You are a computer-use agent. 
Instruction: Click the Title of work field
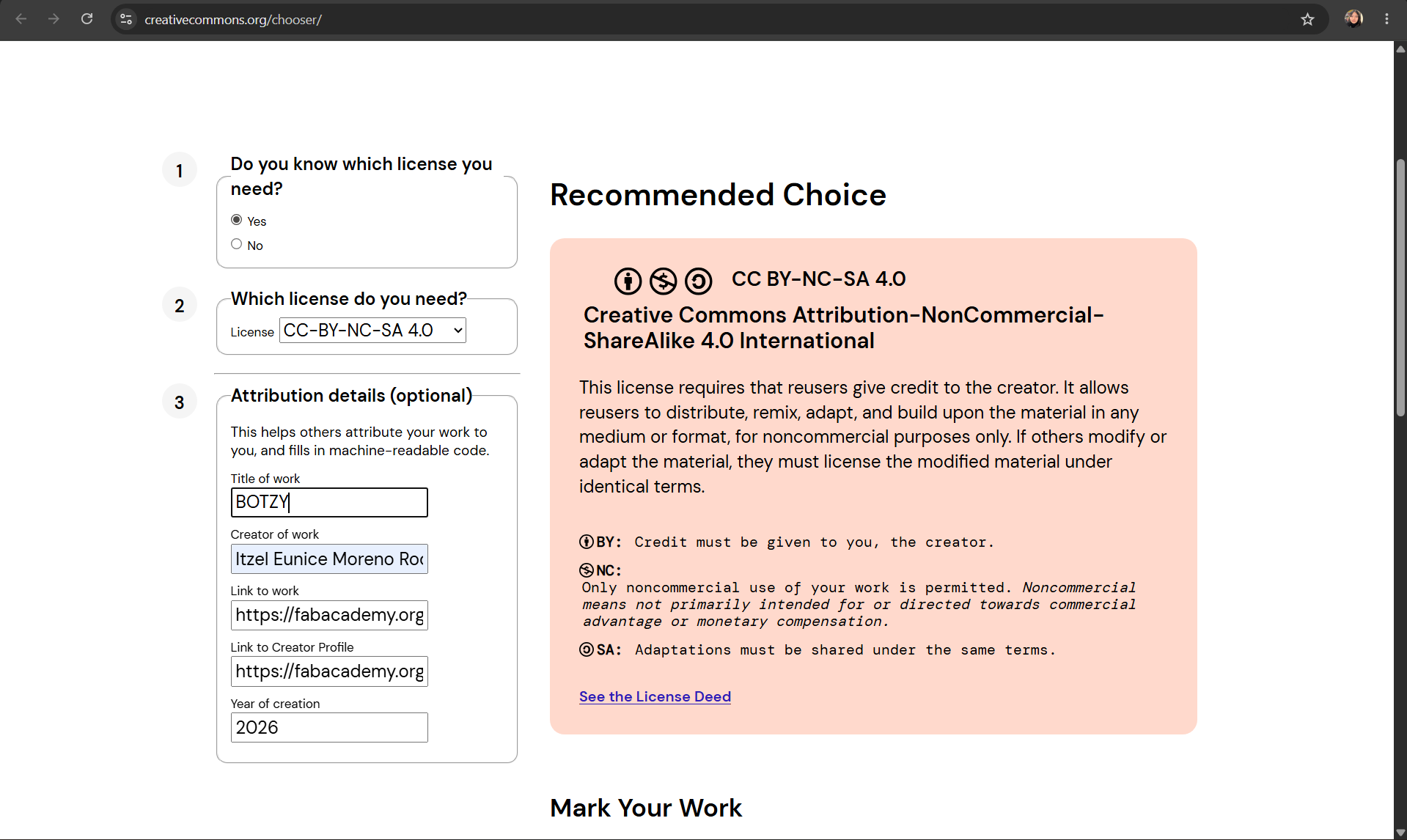tap(329, 502)
